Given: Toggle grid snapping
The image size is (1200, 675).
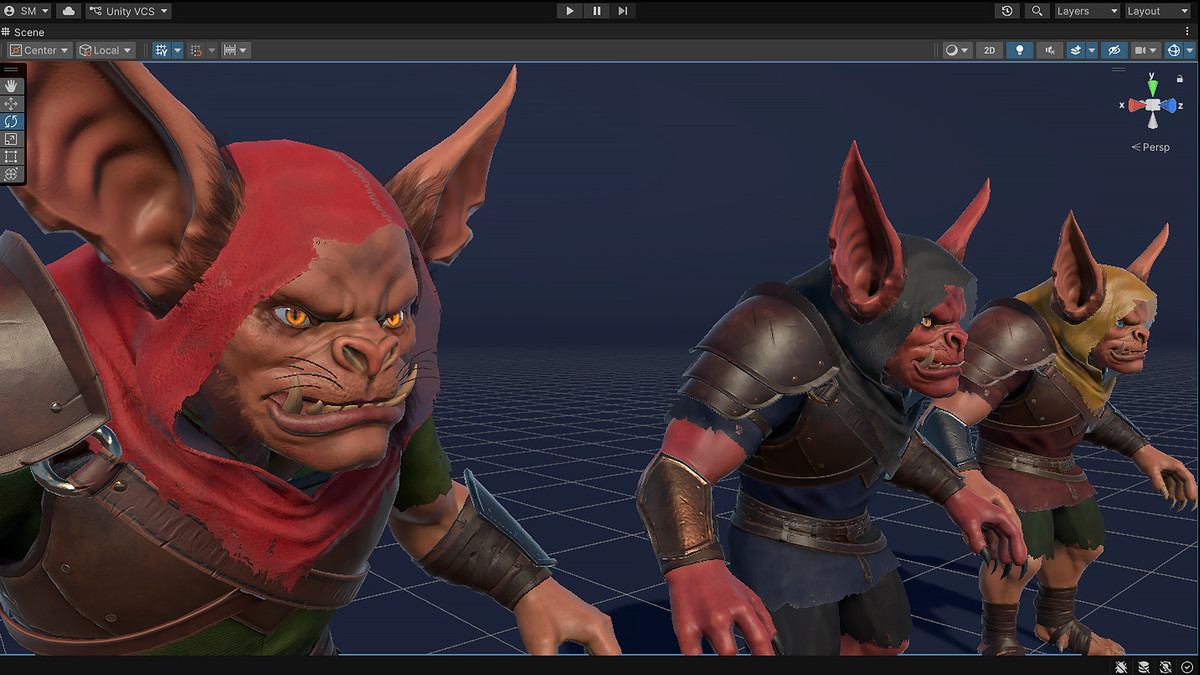Looking at the screenshot, I should pos(196,50).
